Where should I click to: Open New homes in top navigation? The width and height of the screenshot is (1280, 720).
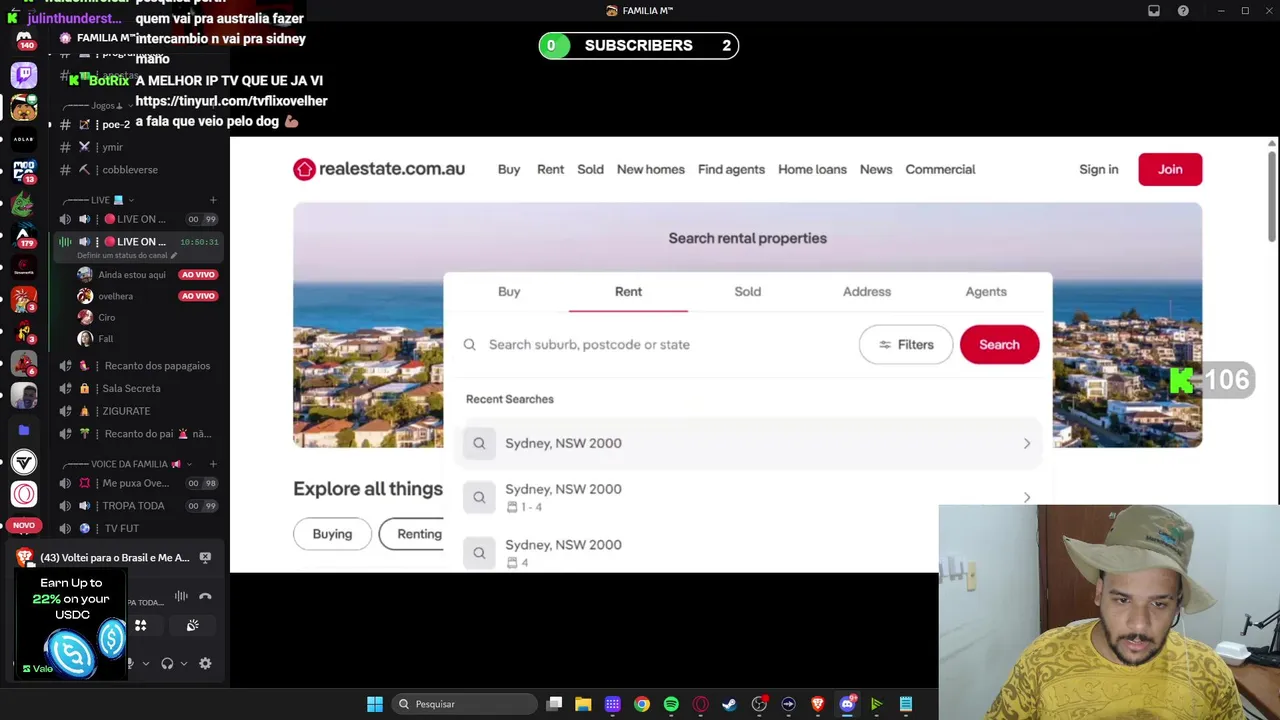pos(651,169)
